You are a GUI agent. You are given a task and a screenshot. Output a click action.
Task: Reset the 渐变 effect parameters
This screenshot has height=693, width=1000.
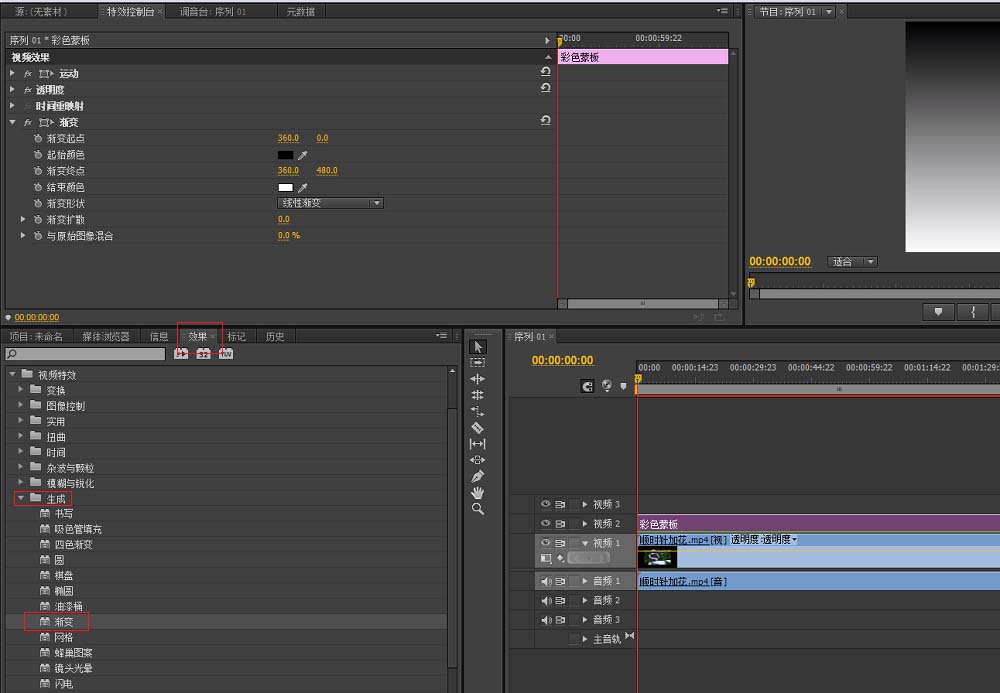coord(545,120)
